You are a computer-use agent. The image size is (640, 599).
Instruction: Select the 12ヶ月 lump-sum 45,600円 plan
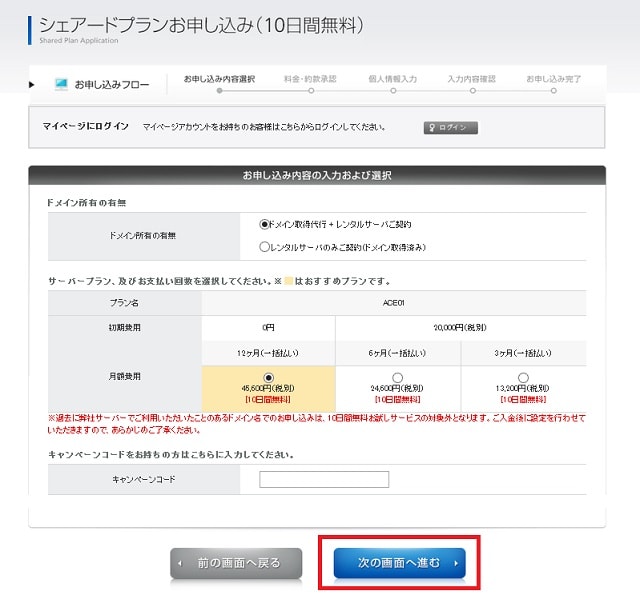click(268, 377)
